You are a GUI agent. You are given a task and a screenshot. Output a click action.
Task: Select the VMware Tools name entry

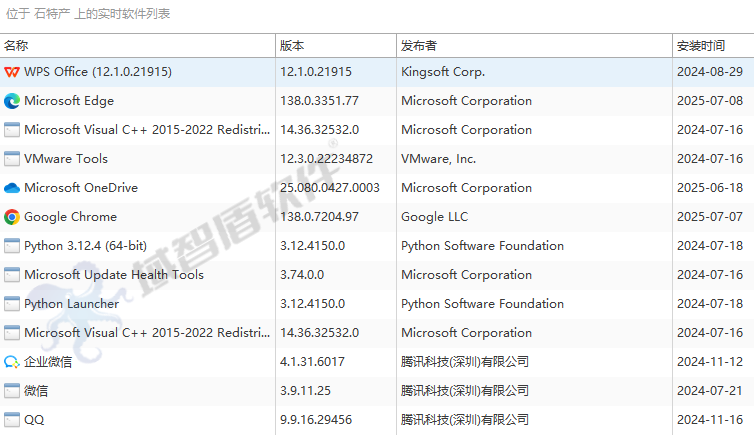coord(66,159)
